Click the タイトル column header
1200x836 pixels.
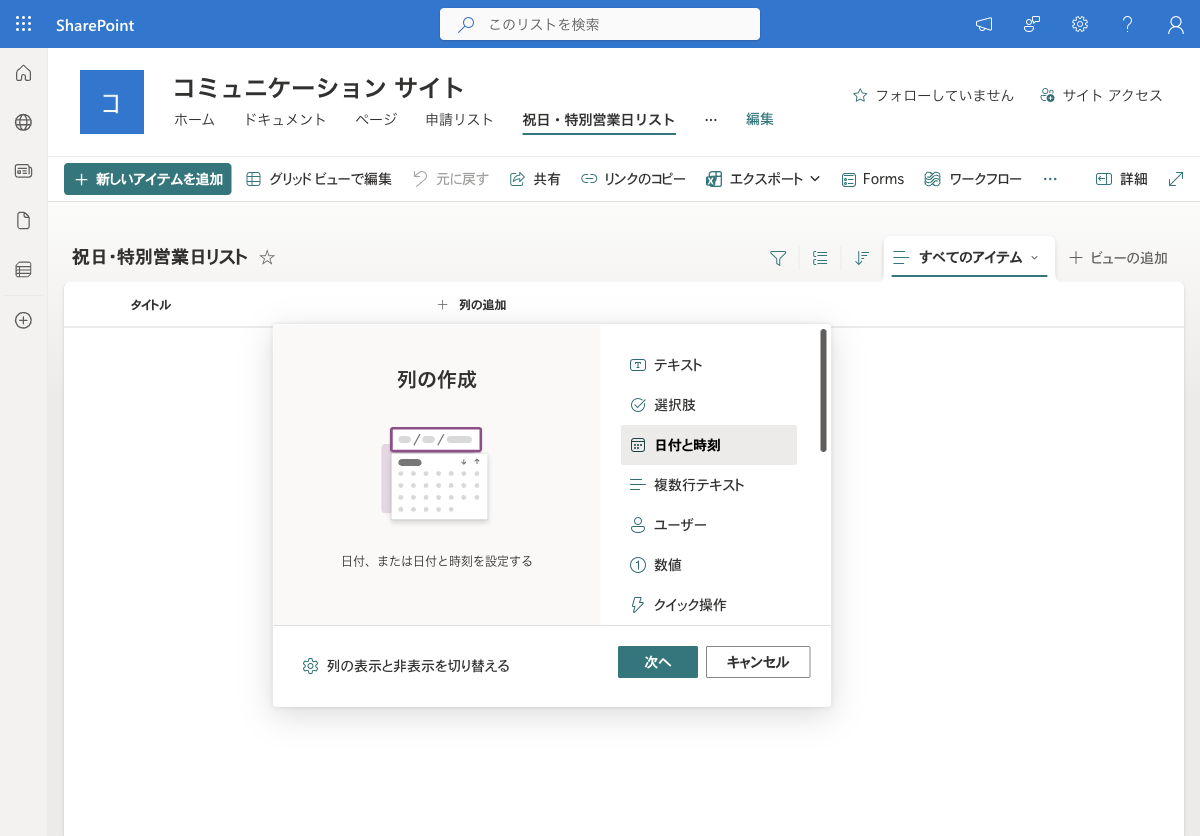[x=150, y=305]
